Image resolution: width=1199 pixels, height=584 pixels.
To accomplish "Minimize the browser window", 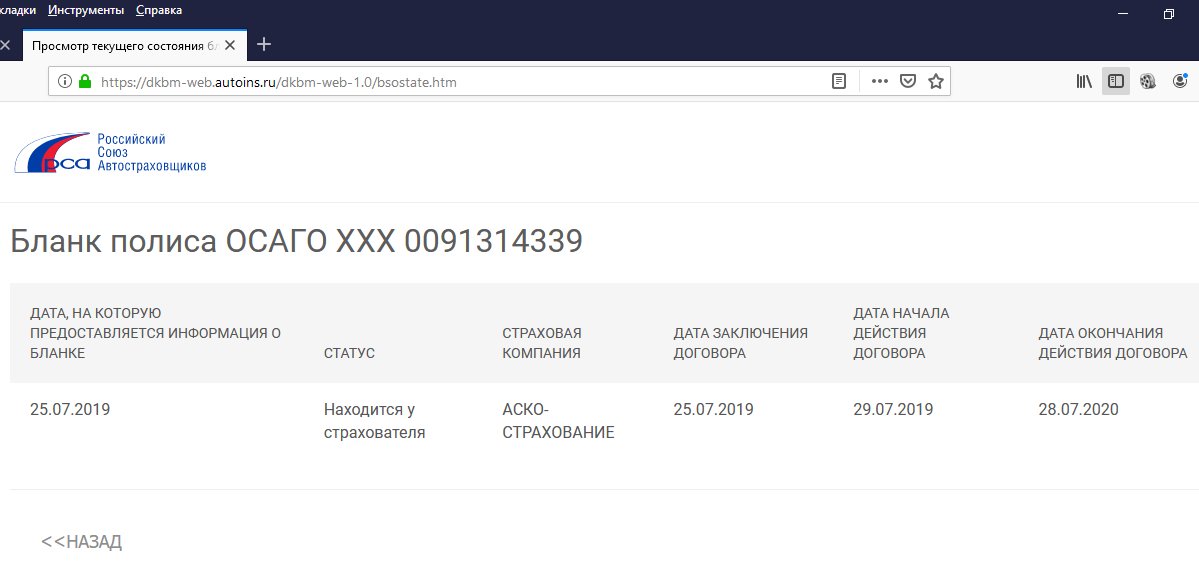I will (x=1123, y=14).
